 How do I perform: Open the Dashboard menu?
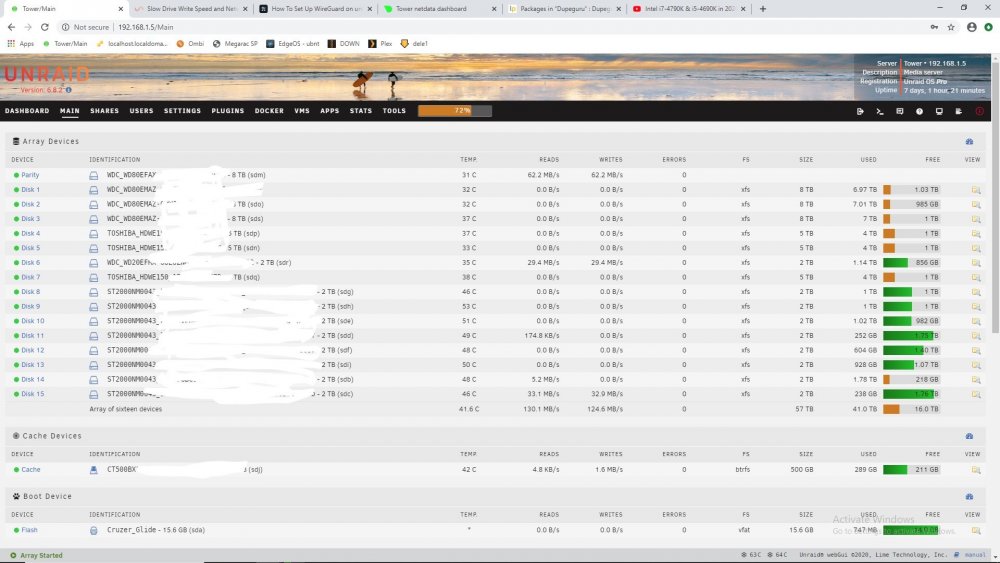click(27, 111)
